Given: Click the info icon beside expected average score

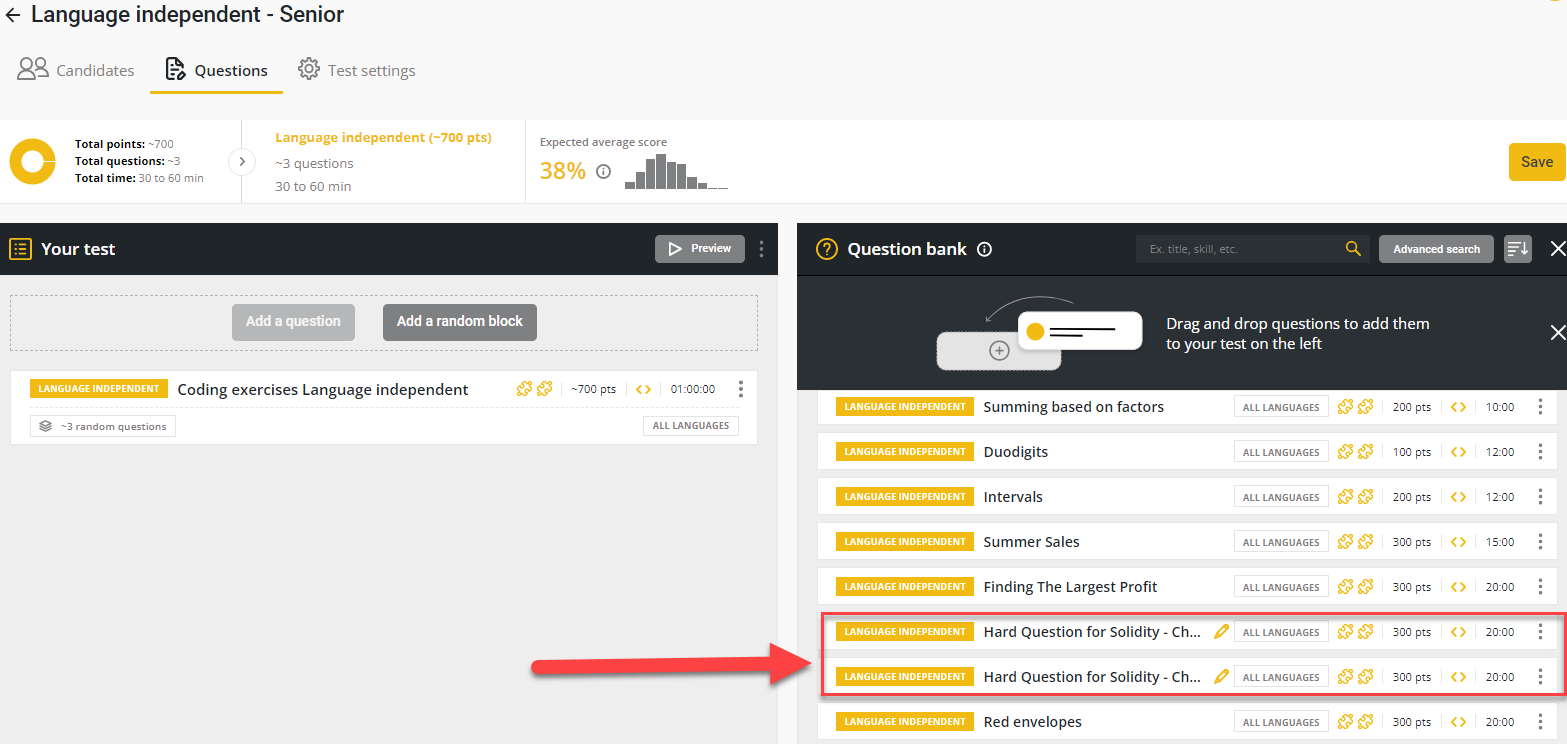Looking at the screenshot, I should (x=603, y=171).
